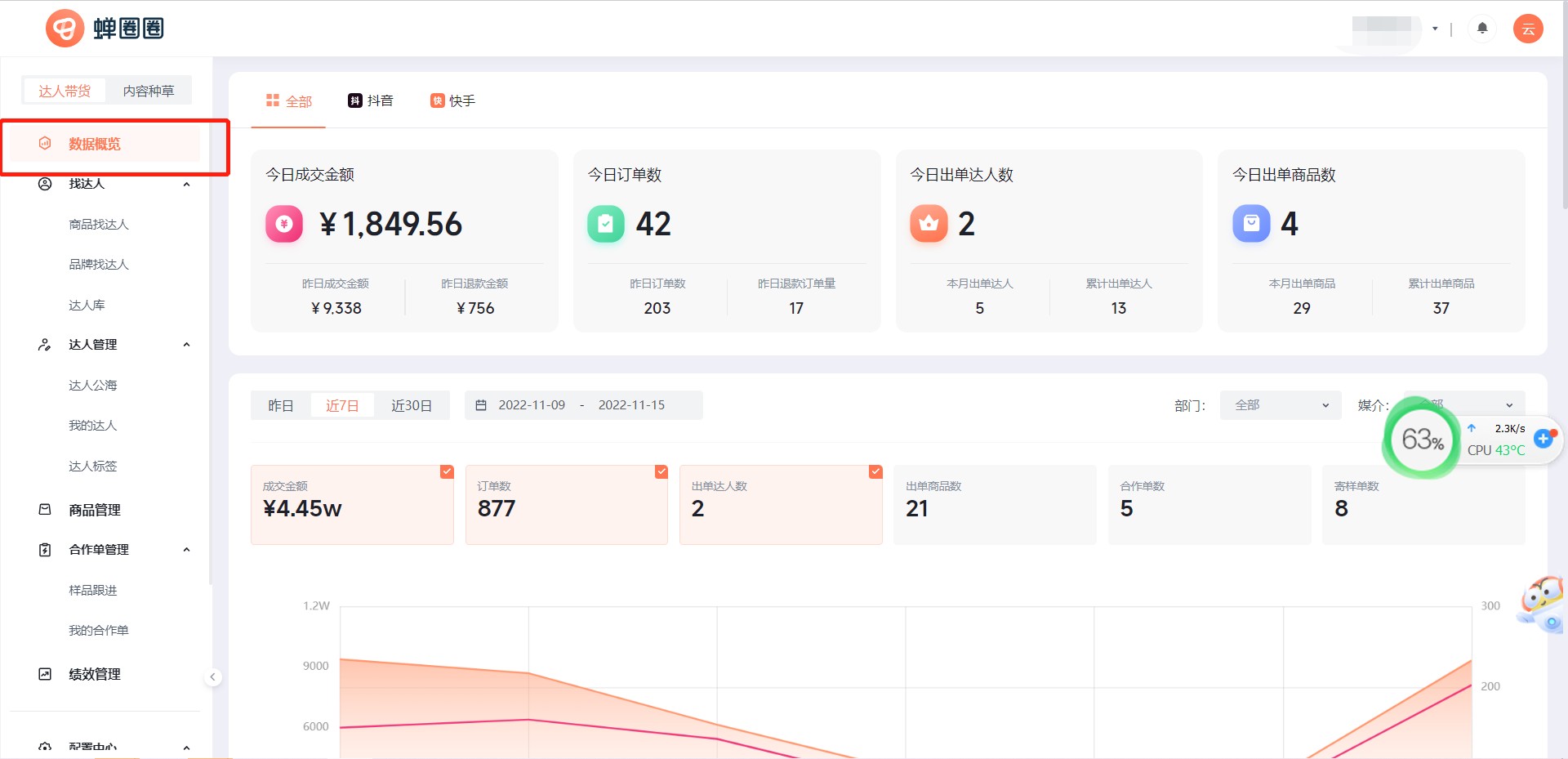
Task: Click the 达人管理 sidebar icon
Action: [45, 345]
